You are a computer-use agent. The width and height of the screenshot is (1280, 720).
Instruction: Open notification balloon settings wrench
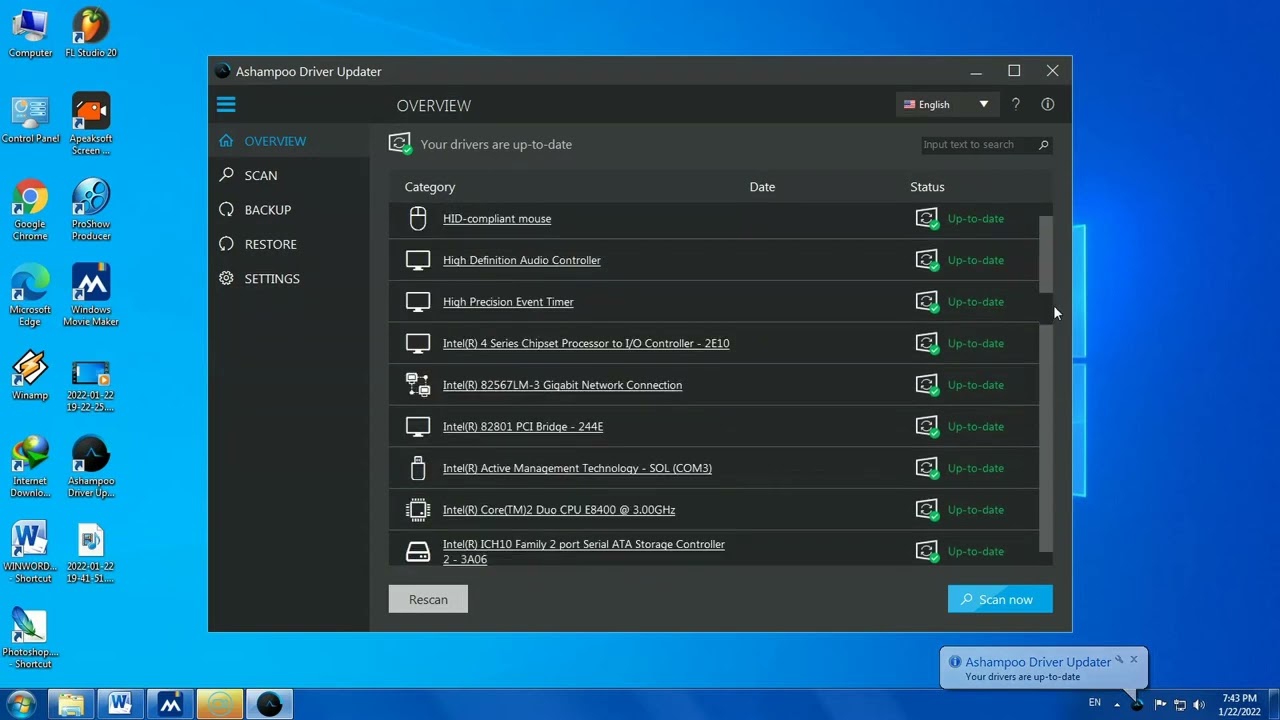(1120, 660)
